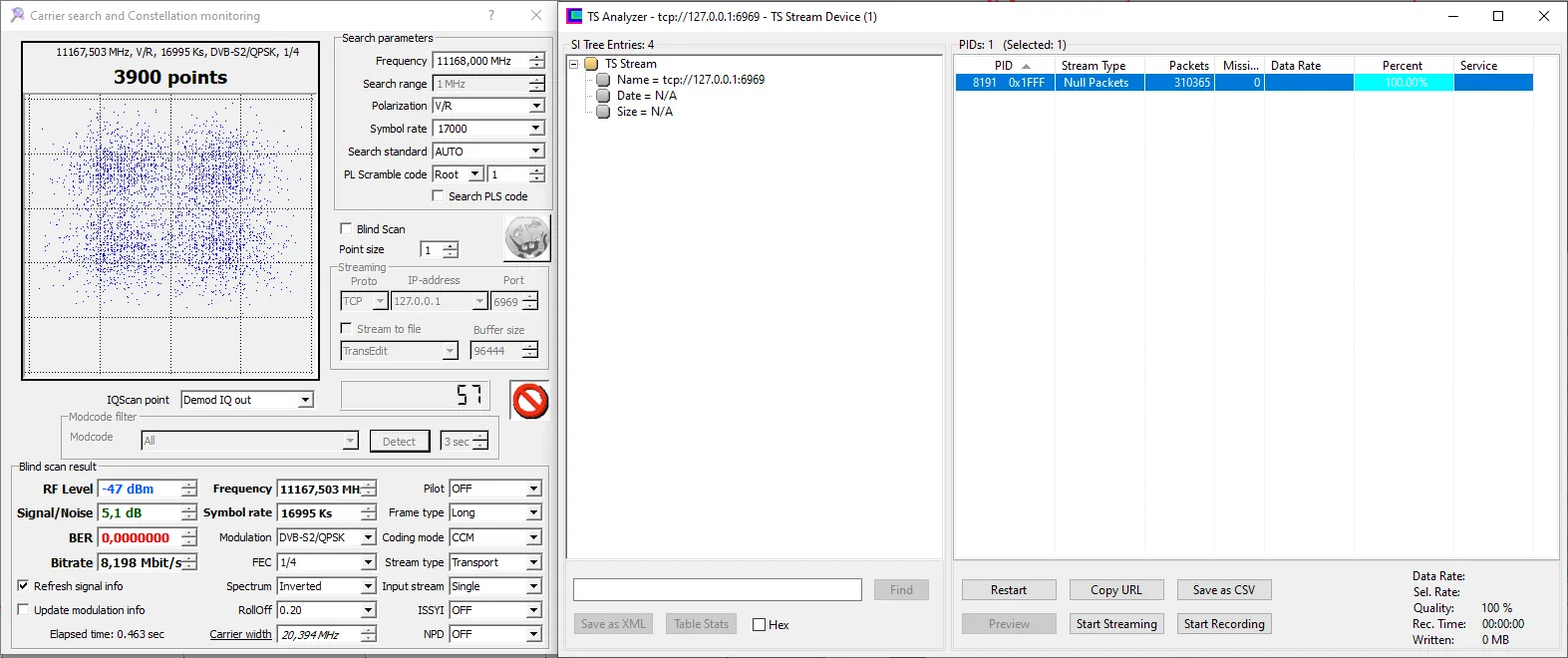
Task: Uncheck Refresh signal info
Action: (23, 586)
